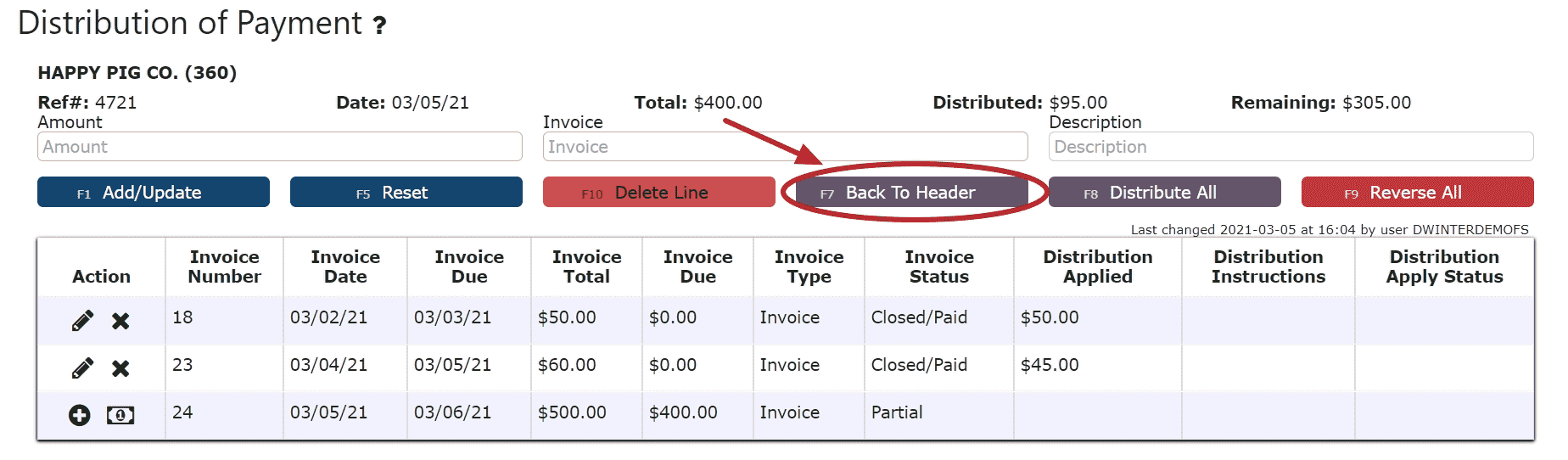Click the Distribution Applied column header
The height and width of the screenshot is (460, 1568).
pyautogui.click(x=1097, y=266)
